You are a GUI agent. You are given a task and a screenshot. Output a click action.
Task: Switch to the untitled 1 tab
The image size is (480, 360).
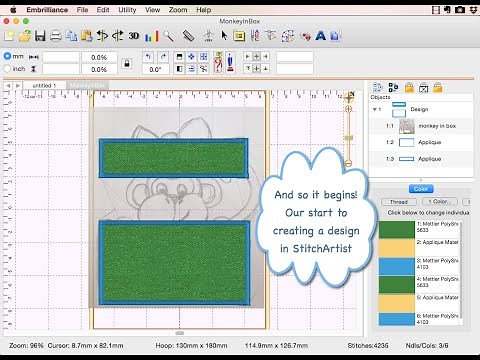[44, 86]
